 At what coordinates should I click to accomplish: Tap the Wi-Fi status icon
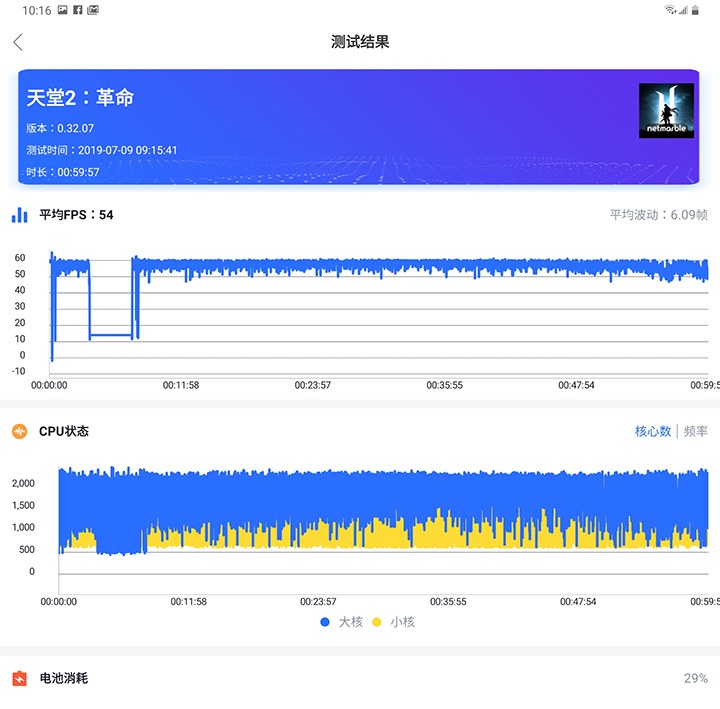coord(670,10)
